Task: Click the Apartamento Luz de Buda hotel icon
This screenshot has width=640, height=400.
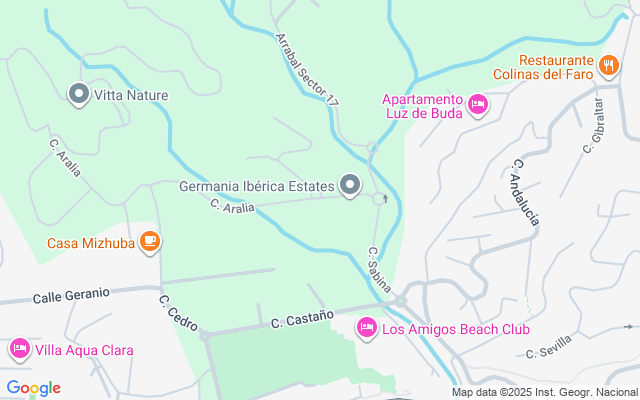Action: pos(478,104)
